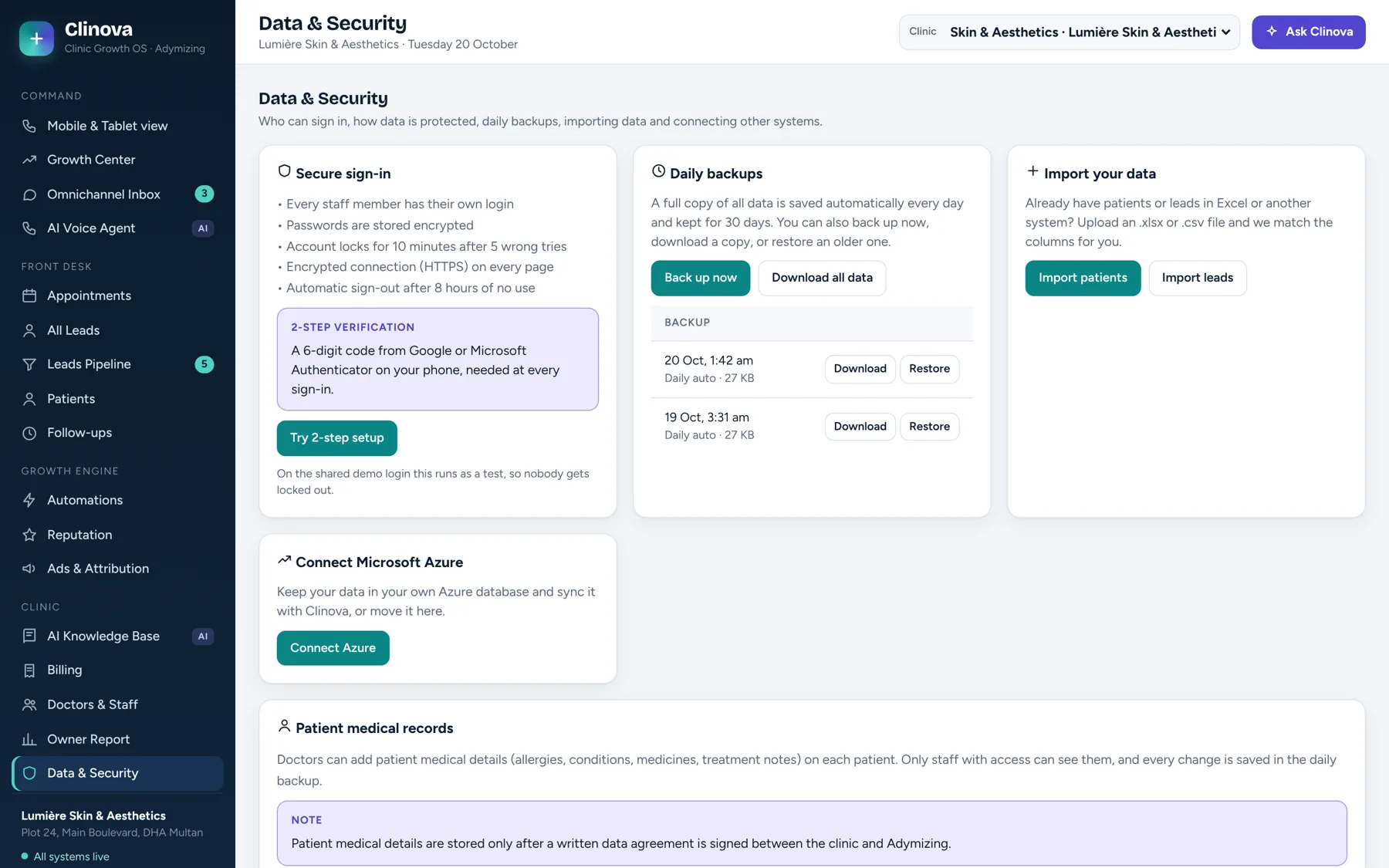Download the 19 Oct, 3:31 am backup

point(860,427)
